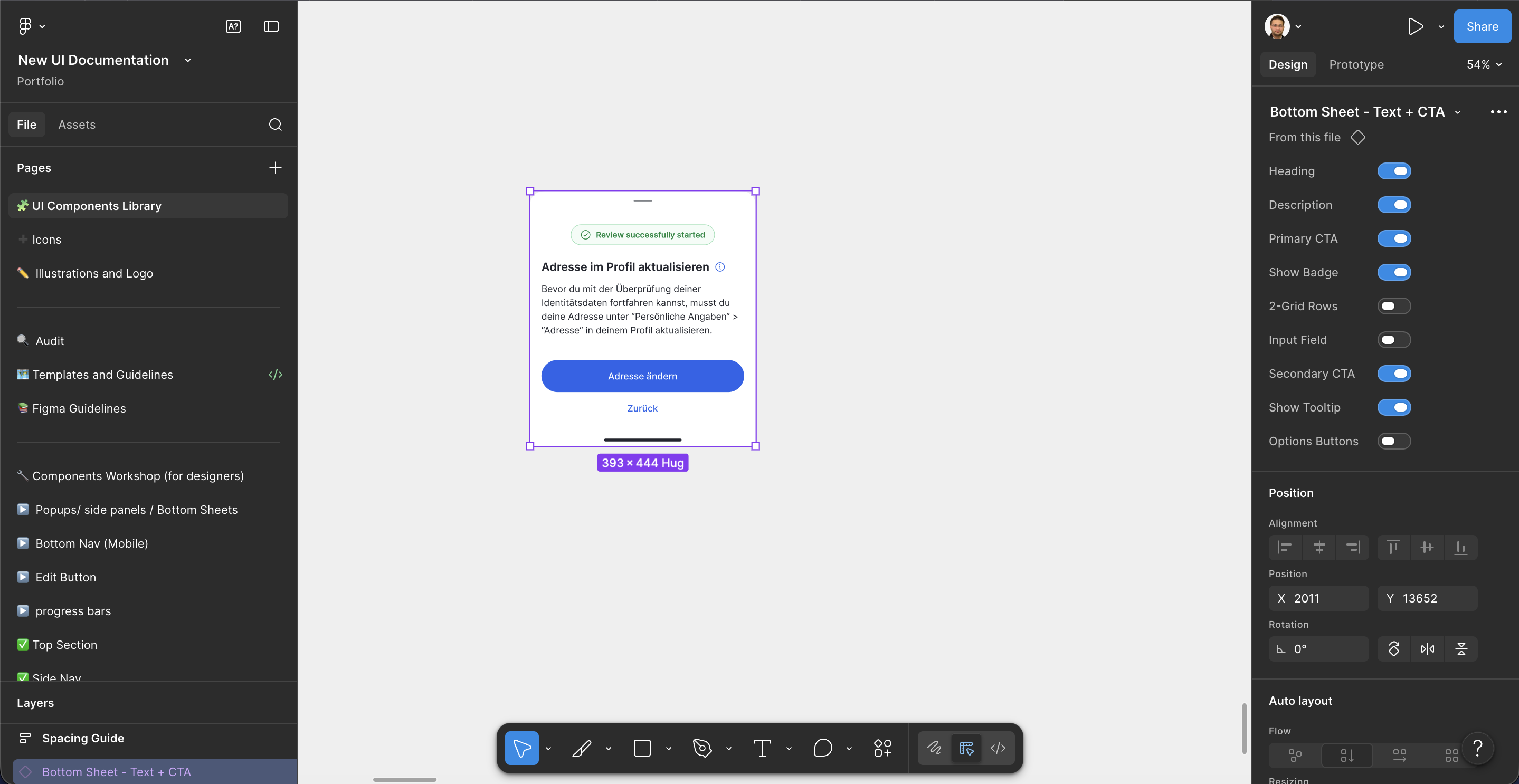1519x784 pixels.
Task: Click the Zurück link on canvas
Action: [642, 408]
